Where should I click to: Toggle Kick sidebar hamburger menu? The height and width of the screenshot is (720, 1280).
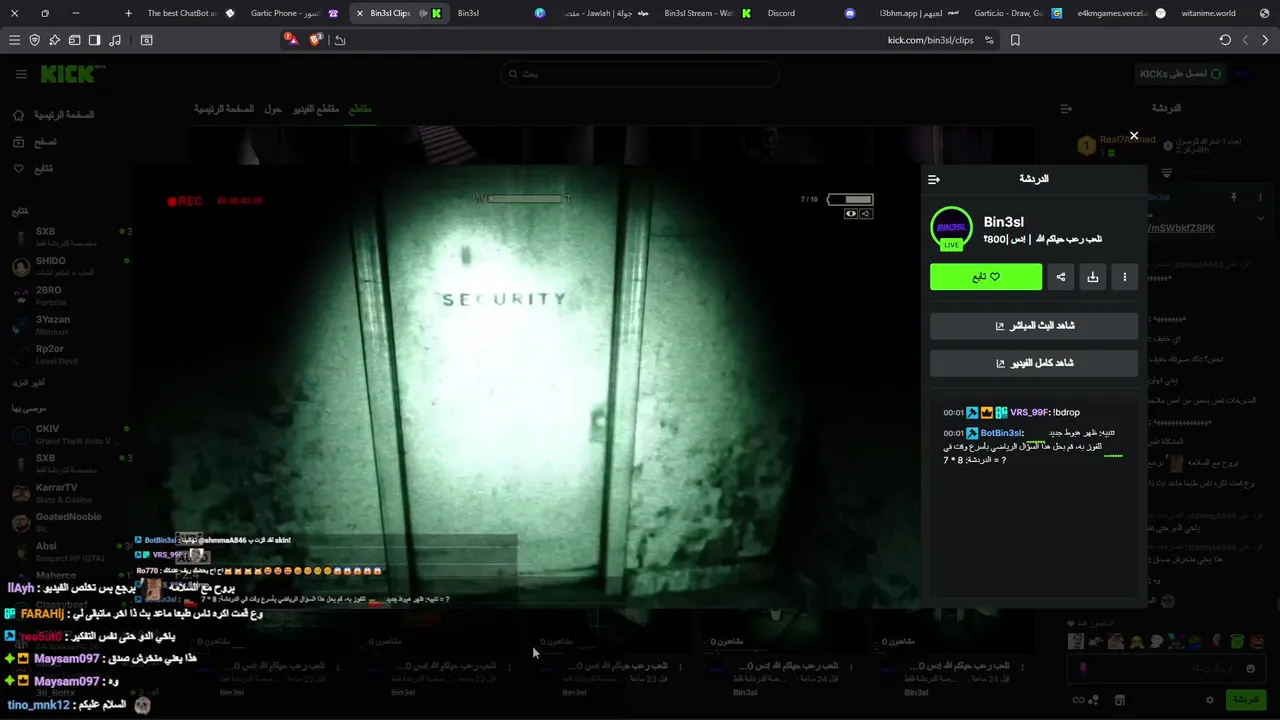[21, 74]
